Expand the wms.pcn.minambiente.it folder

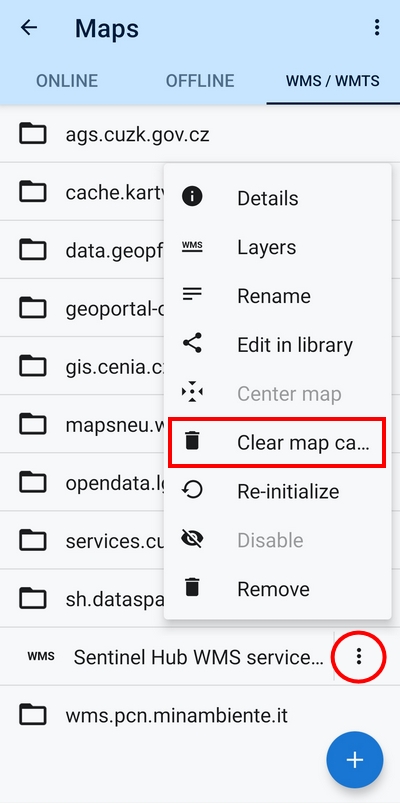(200, 714)
